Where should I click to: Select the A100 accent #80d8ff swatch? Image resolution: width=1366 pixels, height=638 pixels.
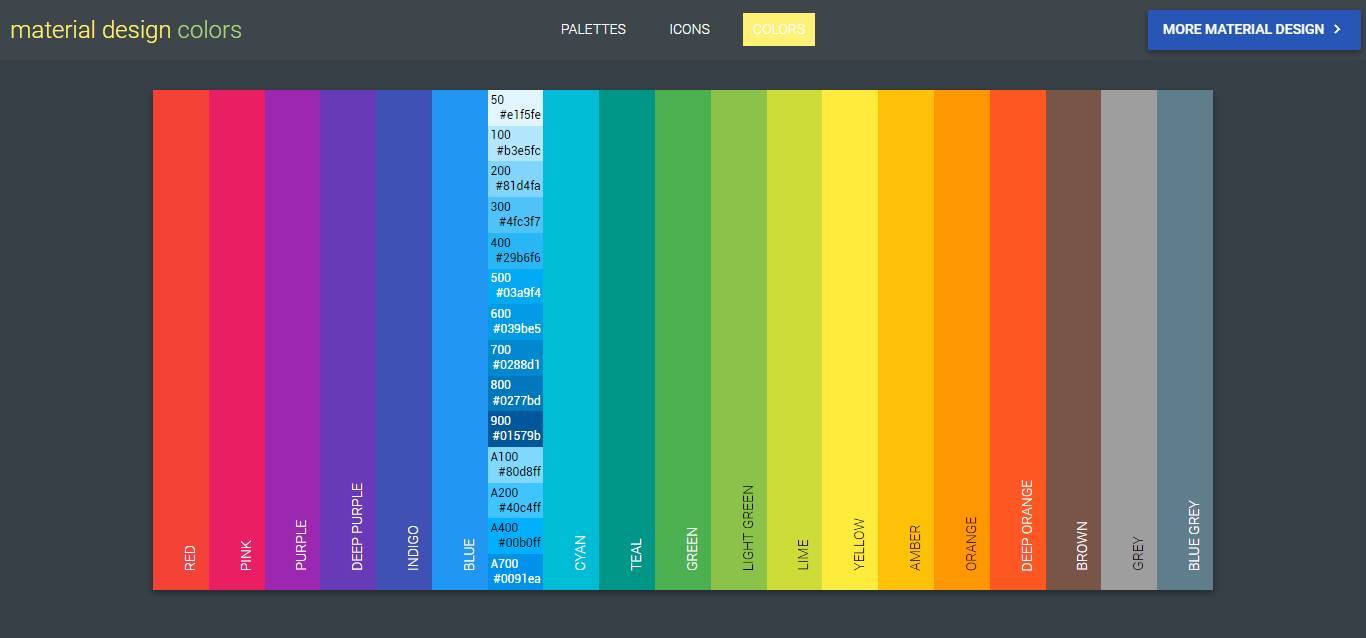pyautogui.click(x=516, y=465)
